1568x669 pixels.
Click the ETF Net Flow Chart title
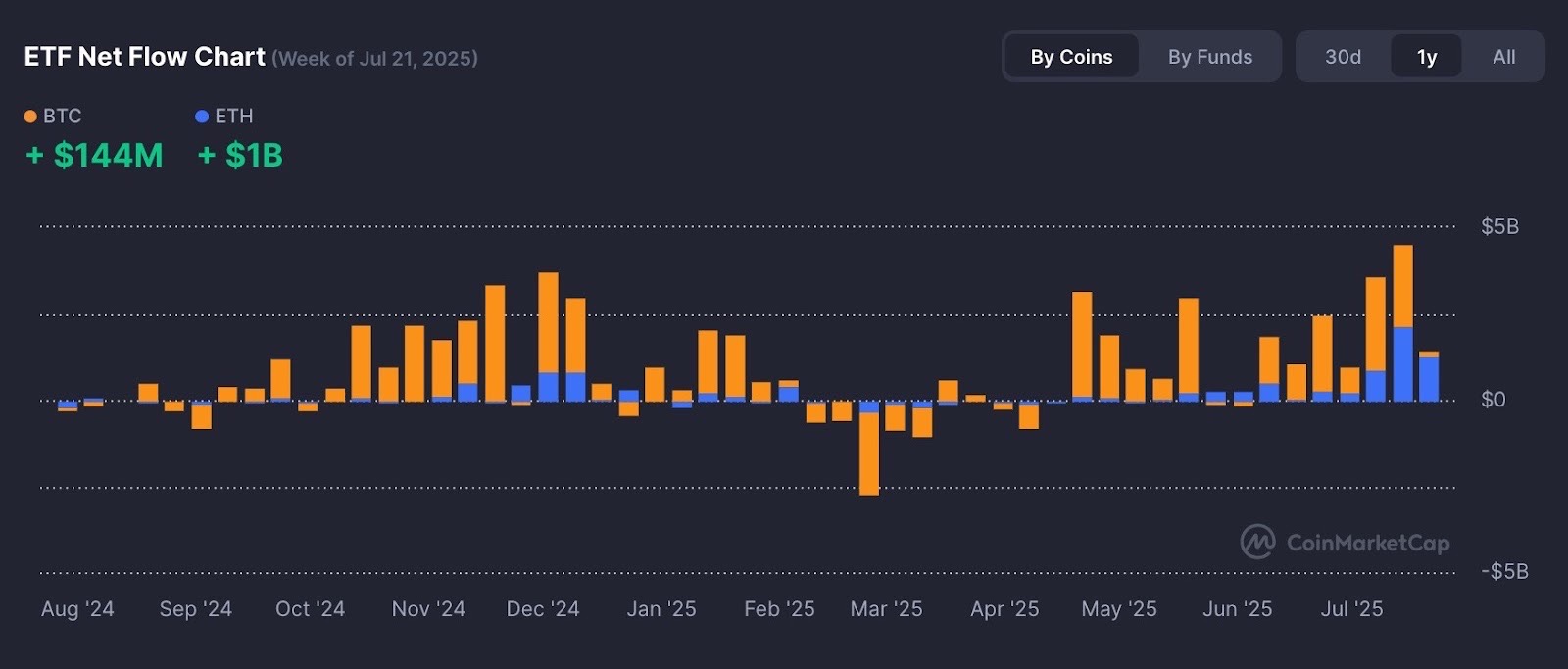tap(144, 57)
